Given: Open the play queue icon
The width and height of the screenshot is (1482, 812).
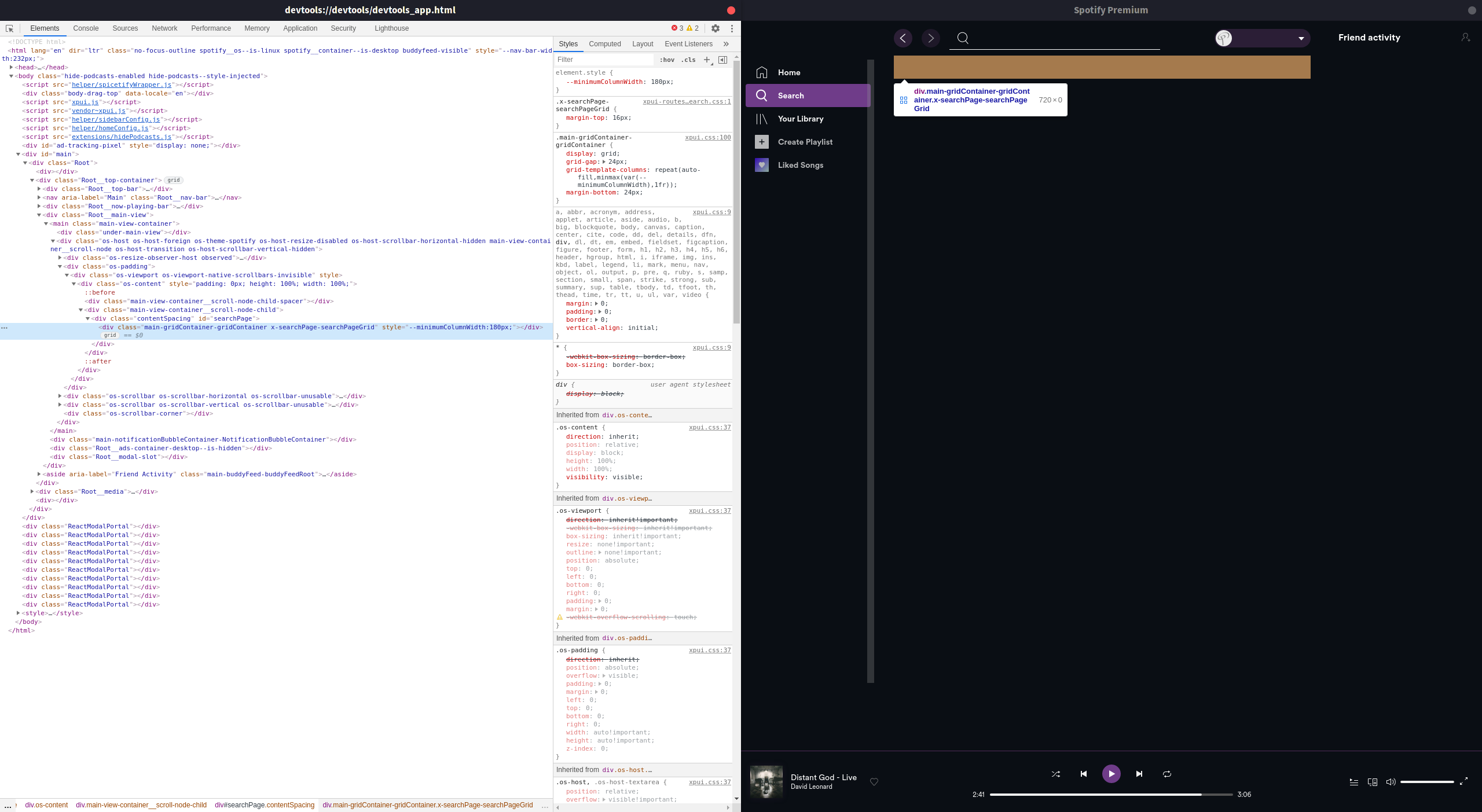Looking at the screenshot, I should click(1354, 782).
